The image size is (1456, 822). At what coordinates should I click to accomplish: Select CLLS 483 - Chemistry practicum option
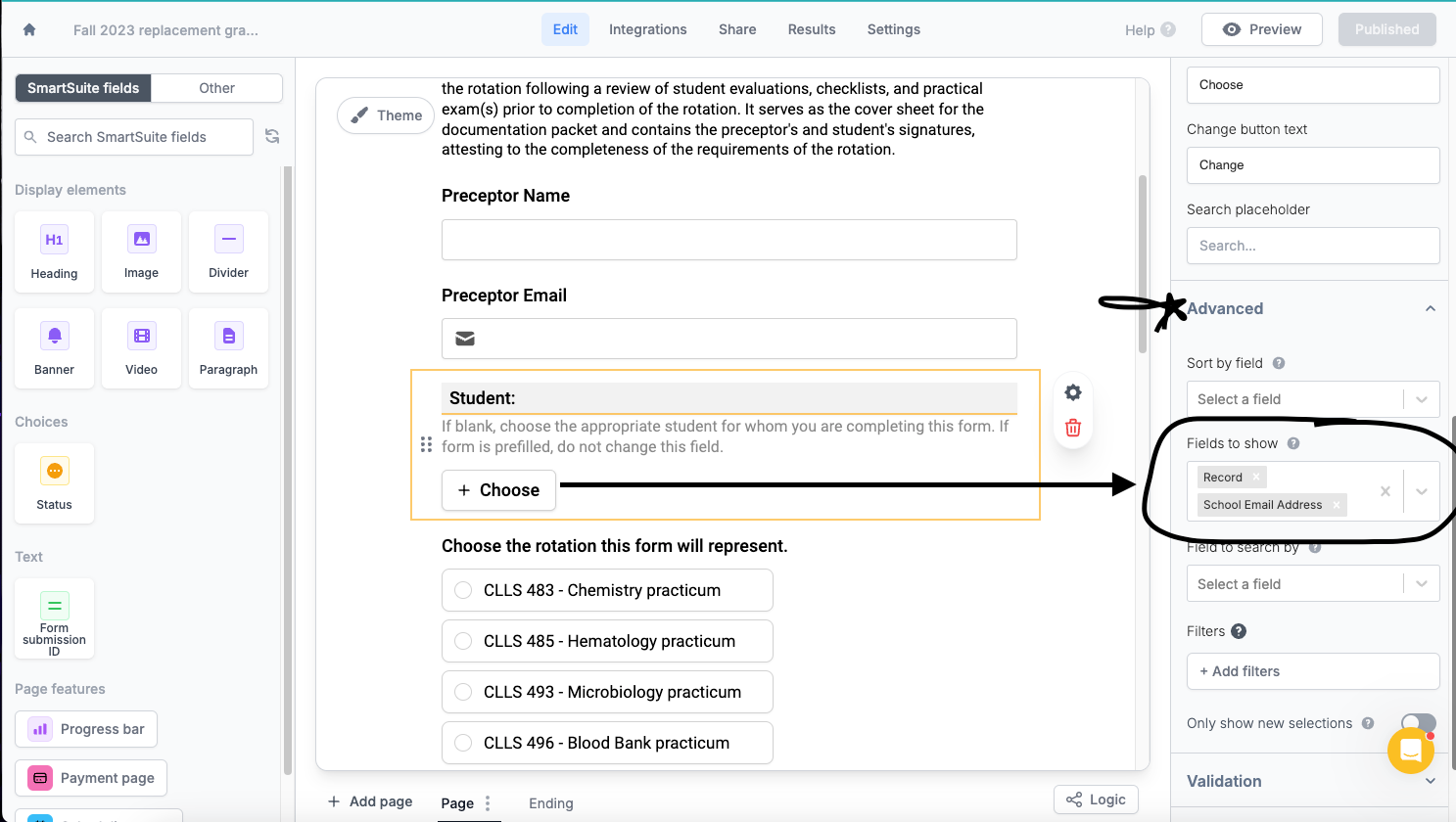pyautogui.click(x=463, y=590)
